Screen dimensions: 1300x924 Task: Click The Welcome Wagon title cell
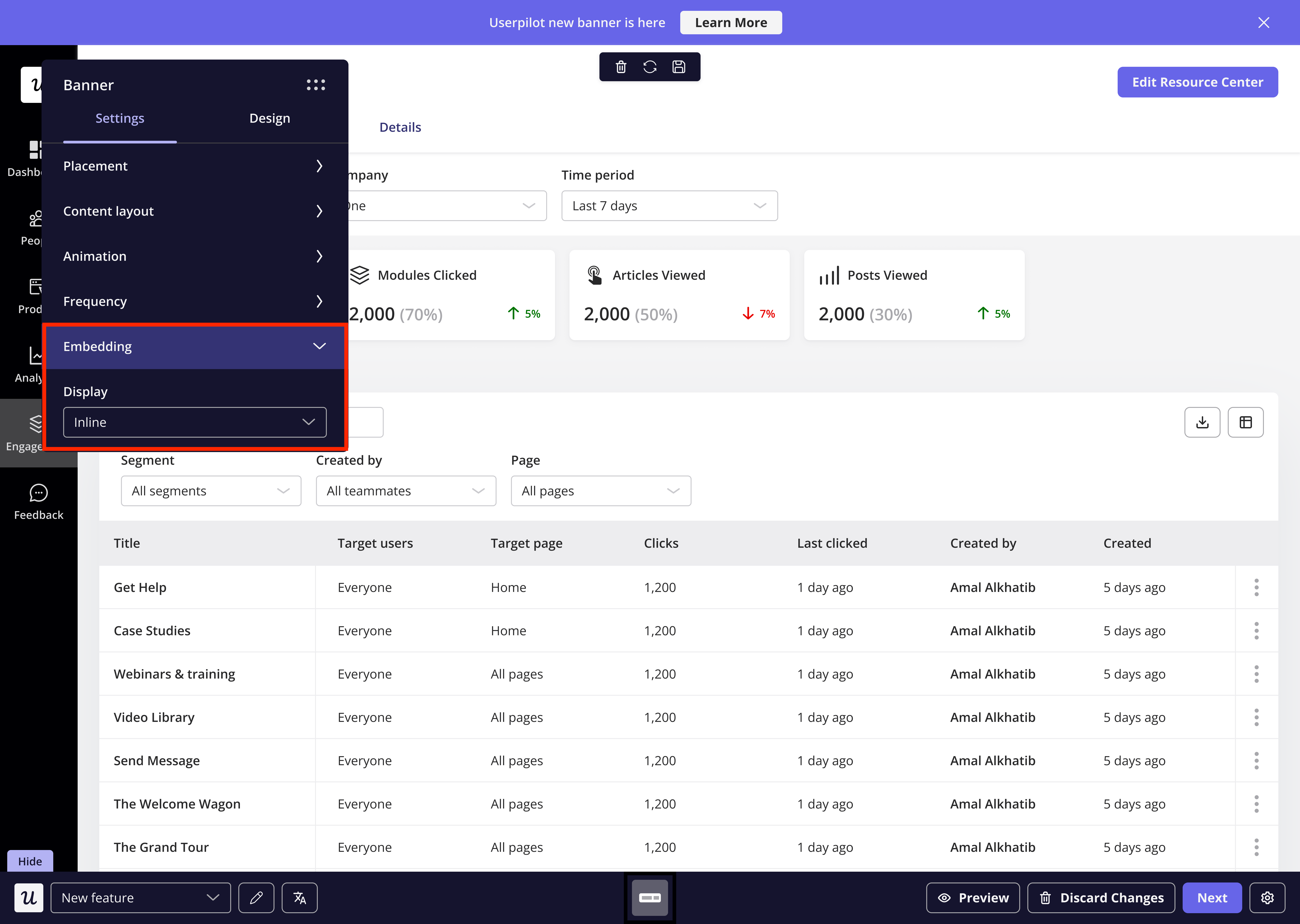[x=177, y=804]
